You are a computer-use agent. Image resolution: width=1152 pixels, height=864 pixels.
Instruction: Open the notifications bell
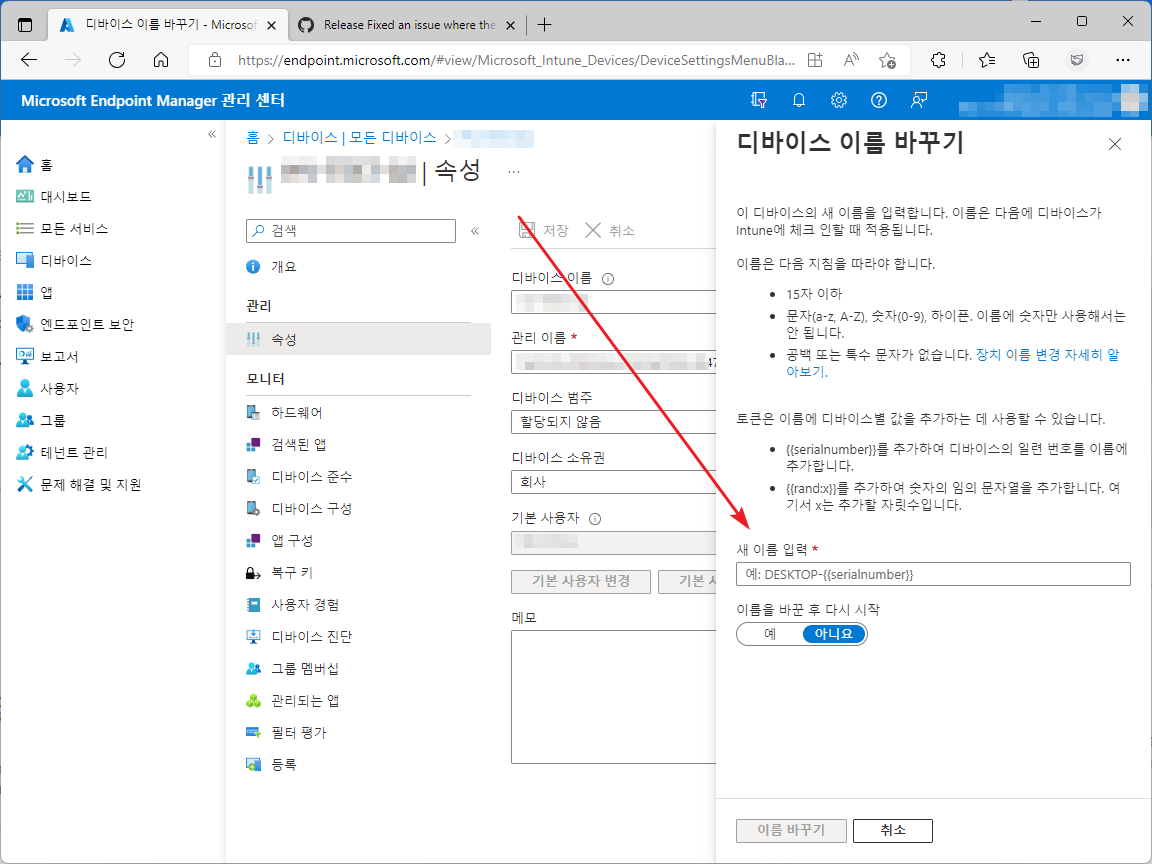(x=799, y=100)
